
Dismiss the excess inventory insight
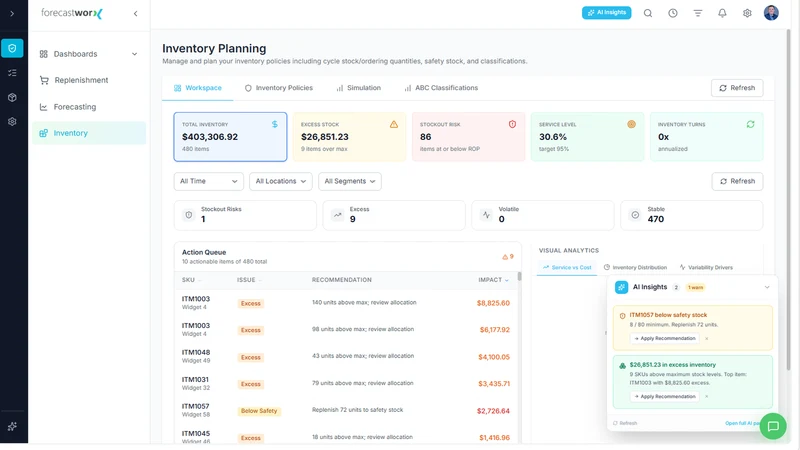(x=707, y=396)
